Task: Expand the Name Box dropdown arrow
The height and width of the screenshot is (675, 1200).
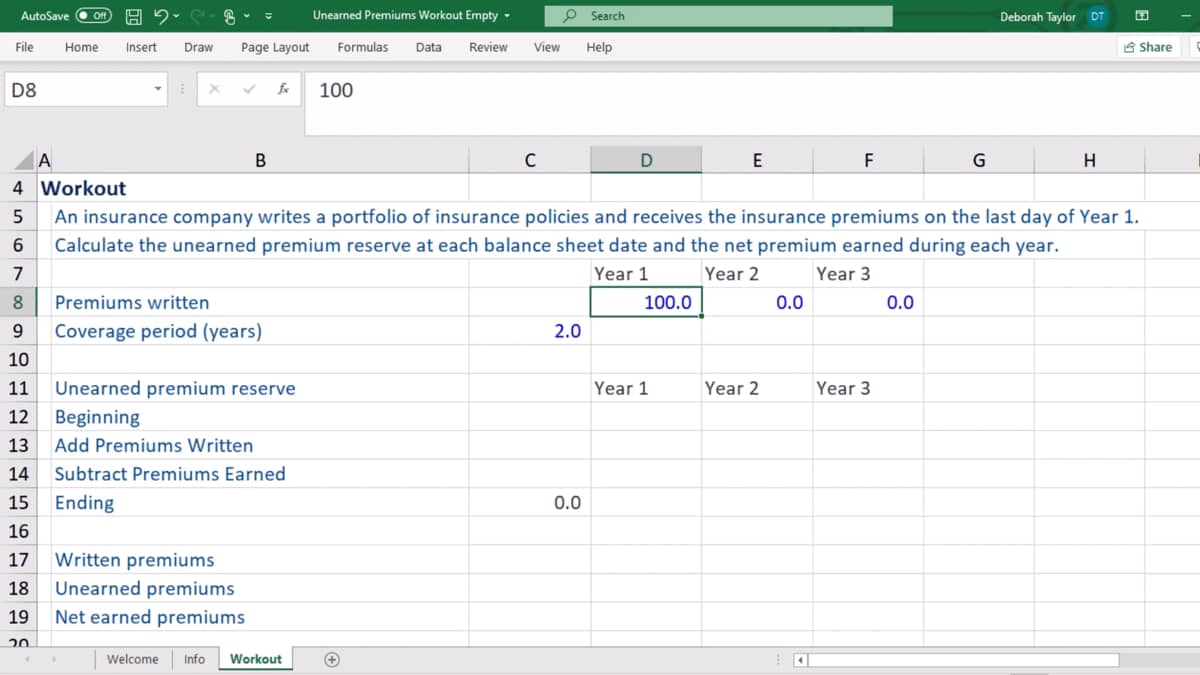Action: coord(158,90)
